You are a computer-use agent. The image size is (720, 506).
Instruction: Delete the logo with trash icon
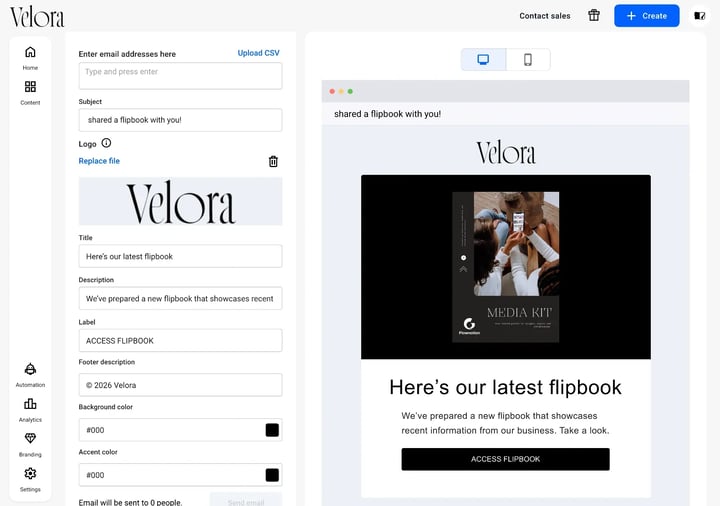(273, 161)
